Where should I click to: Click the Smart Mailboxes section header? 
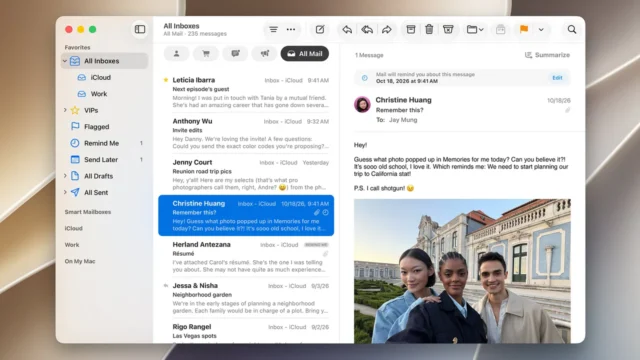(88, 212)
